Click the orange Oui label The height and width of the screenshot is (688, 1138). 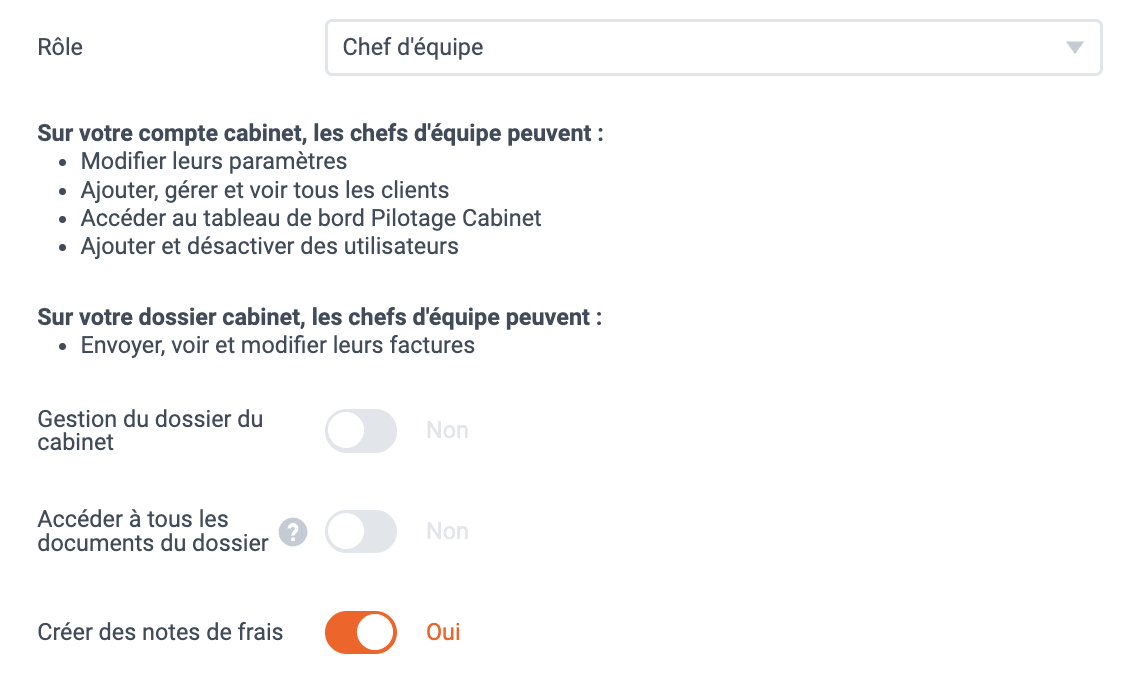click(443, 632)
